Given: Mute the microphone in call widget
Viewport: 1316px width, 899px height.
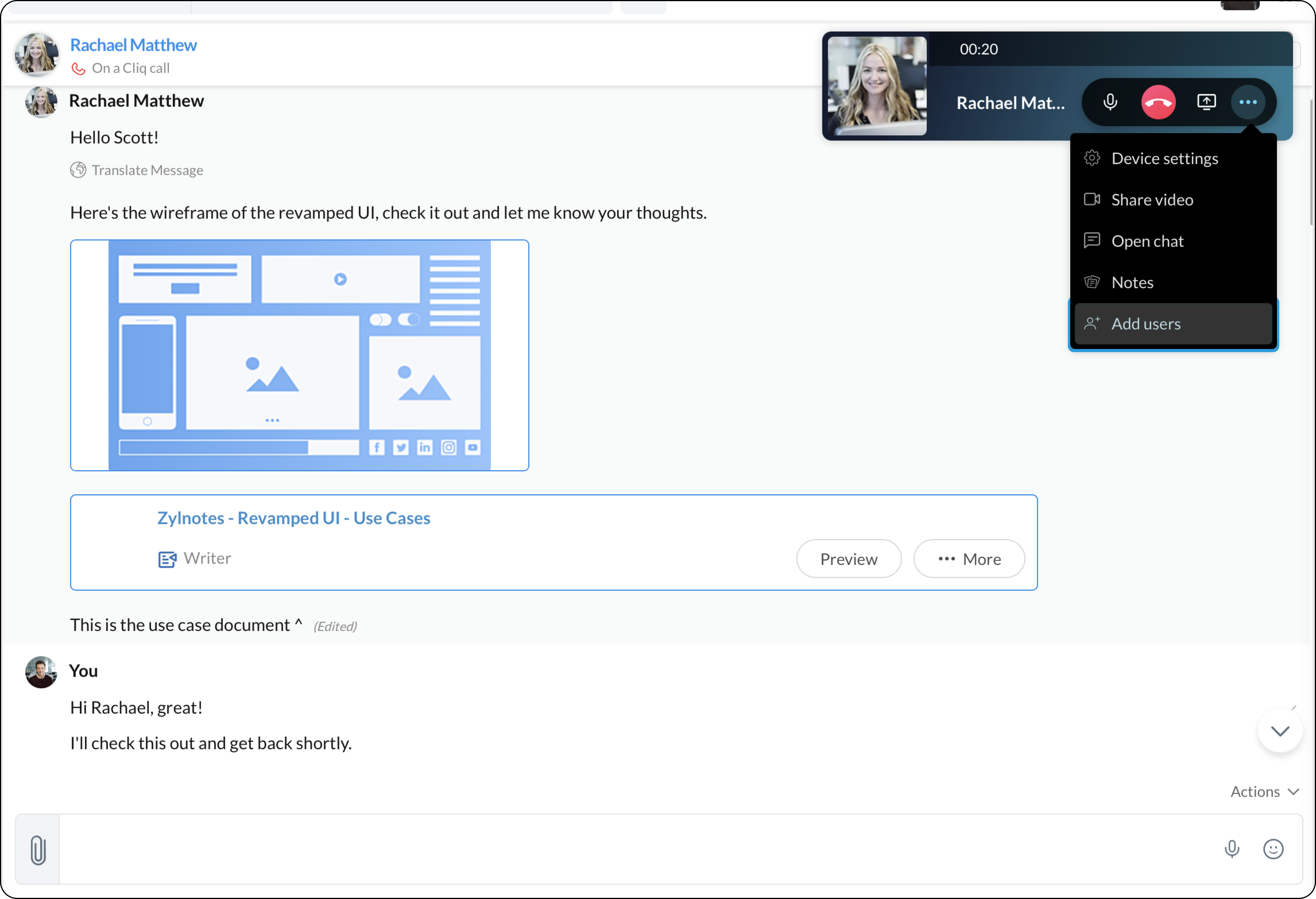Looking at the screenshot, I should 1110,102.
